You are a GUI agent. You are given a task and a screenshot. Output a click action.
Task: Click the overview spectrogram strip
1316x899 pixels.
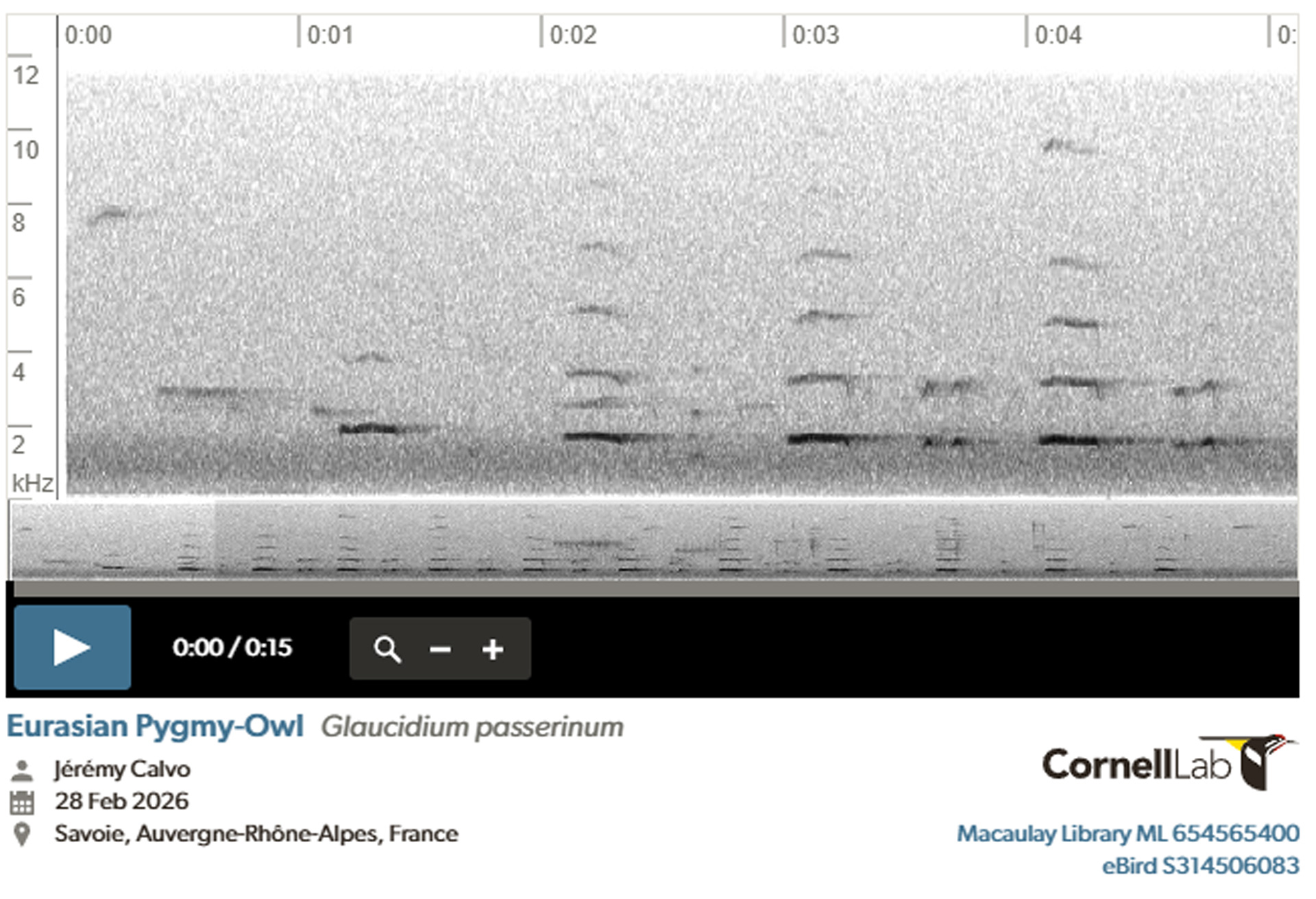[x=654, y=539]
